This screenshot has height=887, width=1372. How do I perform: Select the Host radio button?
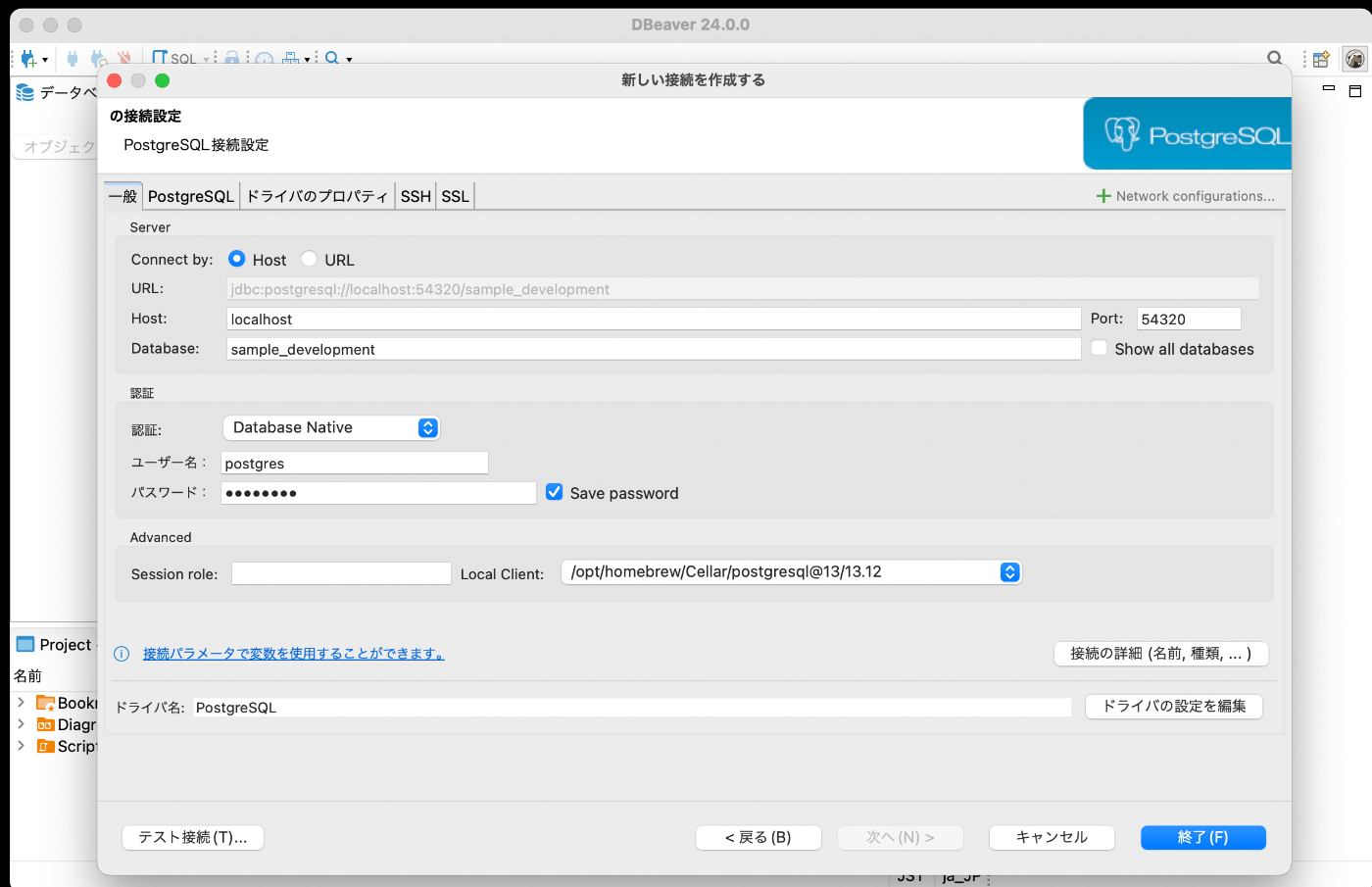pyautogui.click(x=236, y=259)
